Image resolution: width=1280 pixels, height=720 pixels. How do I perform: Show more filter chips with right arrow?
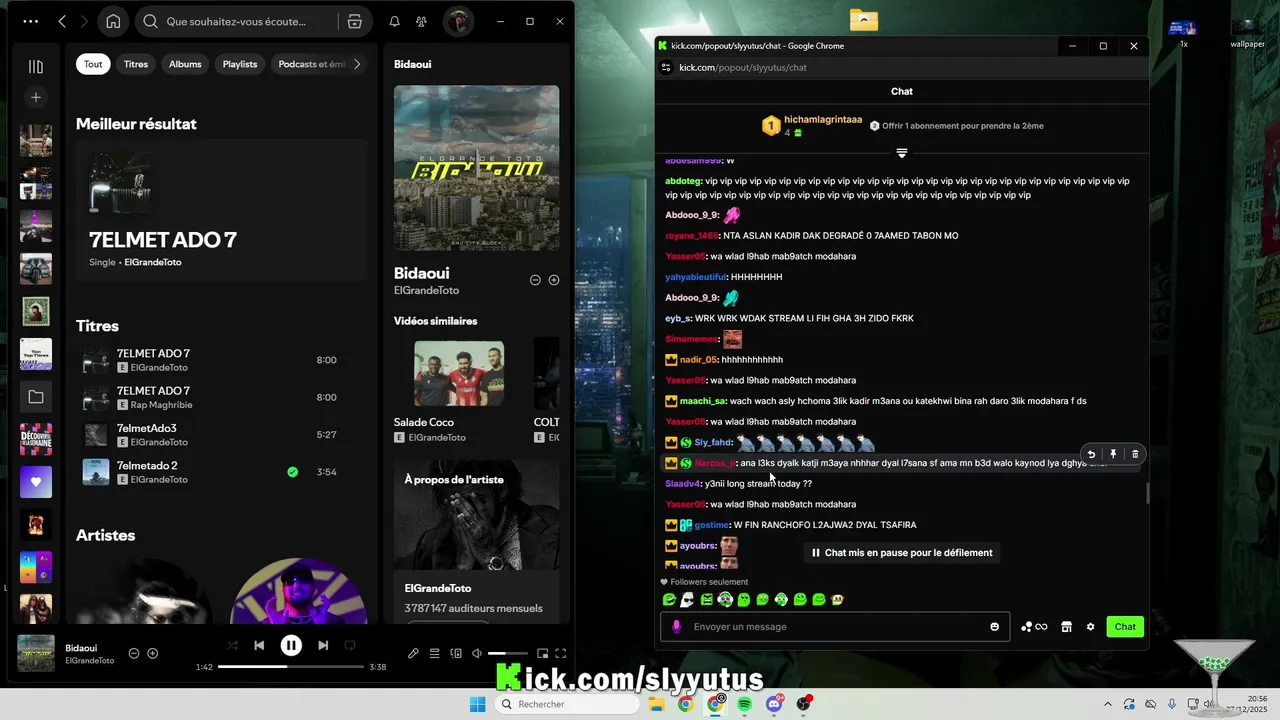(x=357, y=64)
